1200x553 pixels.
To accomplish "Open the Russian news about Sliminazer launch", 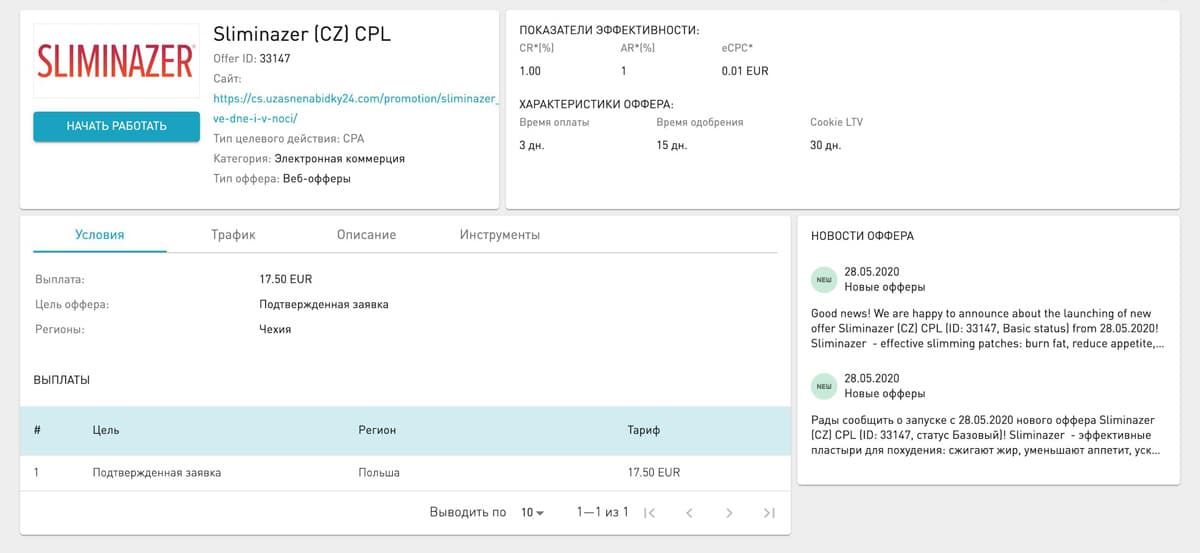I will [987, 435].
